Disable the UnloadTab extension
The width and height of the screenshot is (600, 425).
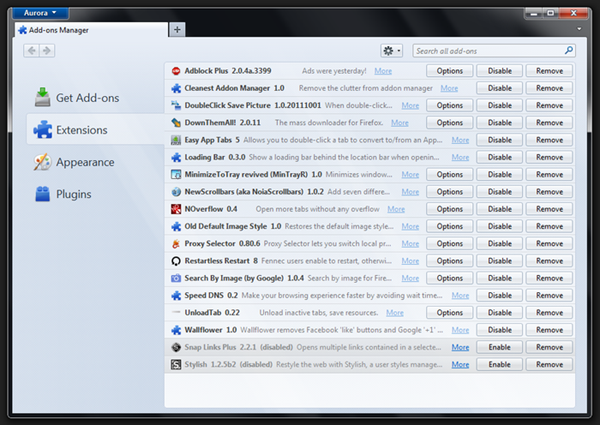[499, 313]
